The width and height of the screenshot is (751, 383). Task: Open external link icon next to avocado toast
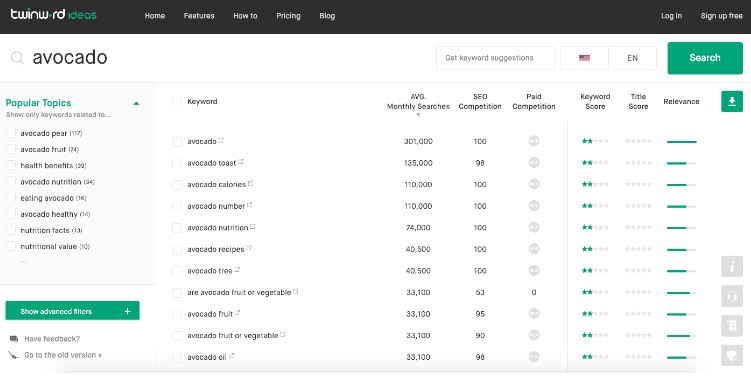241,162
